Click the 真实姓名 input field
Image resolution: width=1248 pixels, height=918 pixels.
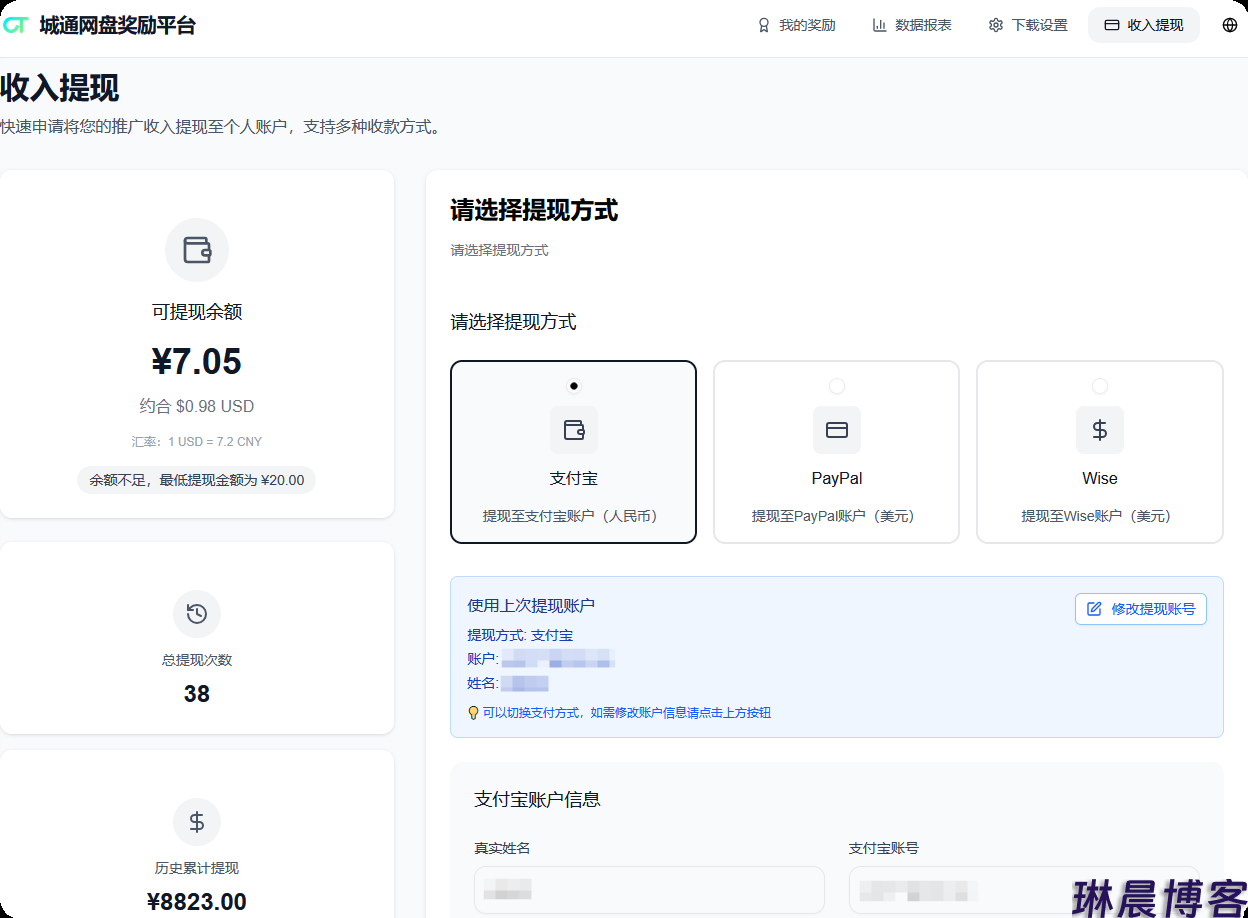(x=649, y=890)
